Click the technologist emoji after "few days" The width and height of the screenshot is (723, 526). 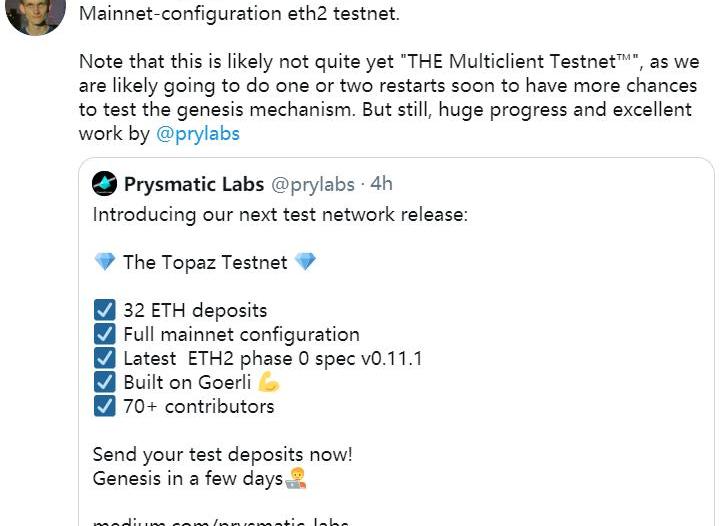click(296, 478)
